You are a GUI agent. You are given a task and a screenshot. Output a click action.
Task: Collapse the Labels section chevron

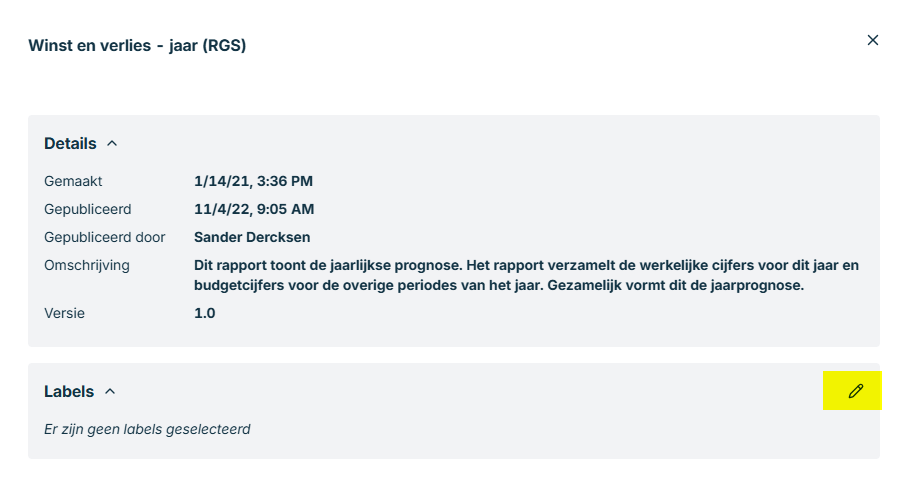[110, 391]
